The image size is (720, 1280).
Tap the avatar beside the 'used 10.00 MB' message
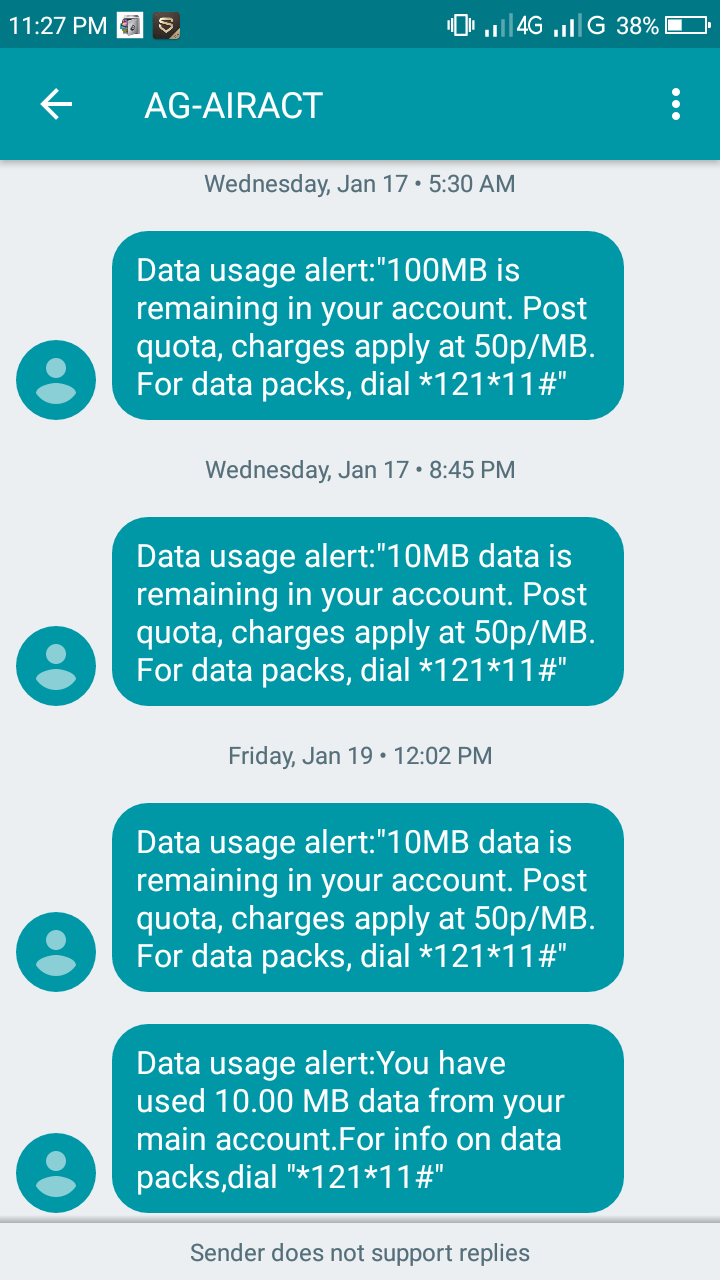56,1172
